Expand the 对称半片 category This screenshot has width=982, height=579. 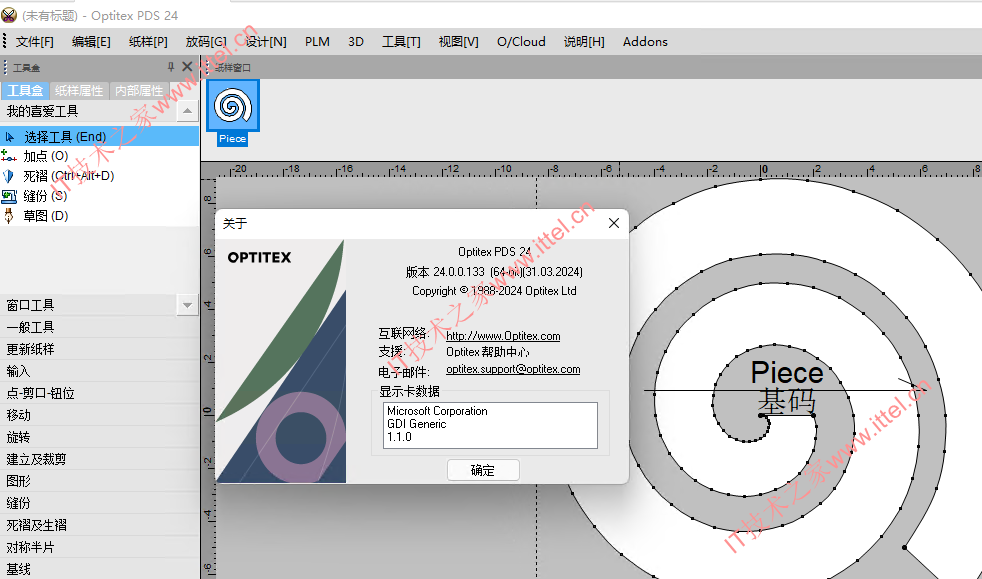coord(100,546)
